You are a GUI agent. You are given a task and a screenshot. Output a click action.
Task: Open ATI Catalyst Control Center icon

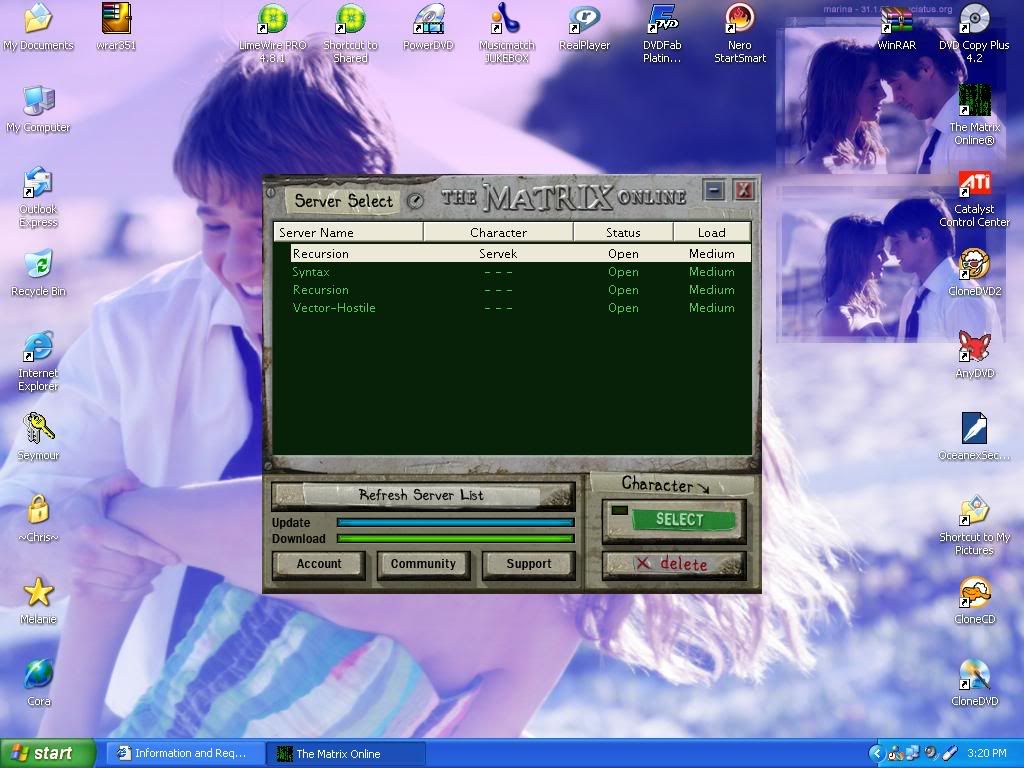click(974, 199)
